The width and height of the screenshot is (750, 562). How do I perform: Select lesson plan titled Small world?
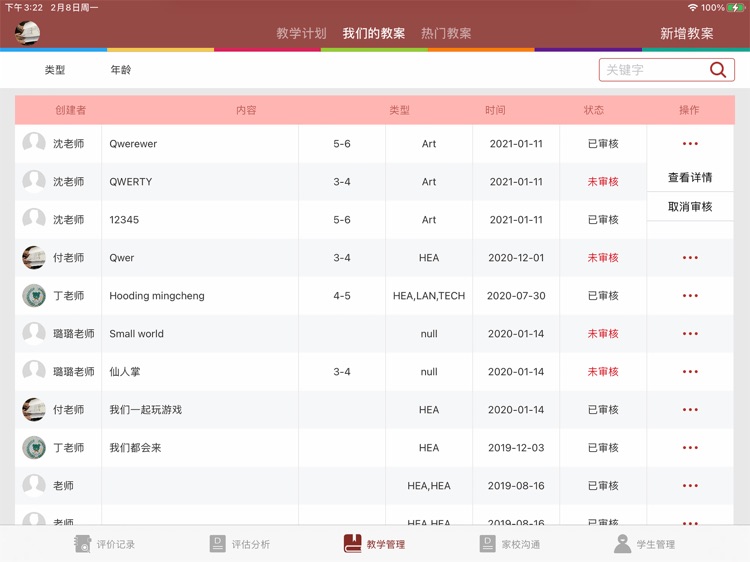click(x=136, y=333)
